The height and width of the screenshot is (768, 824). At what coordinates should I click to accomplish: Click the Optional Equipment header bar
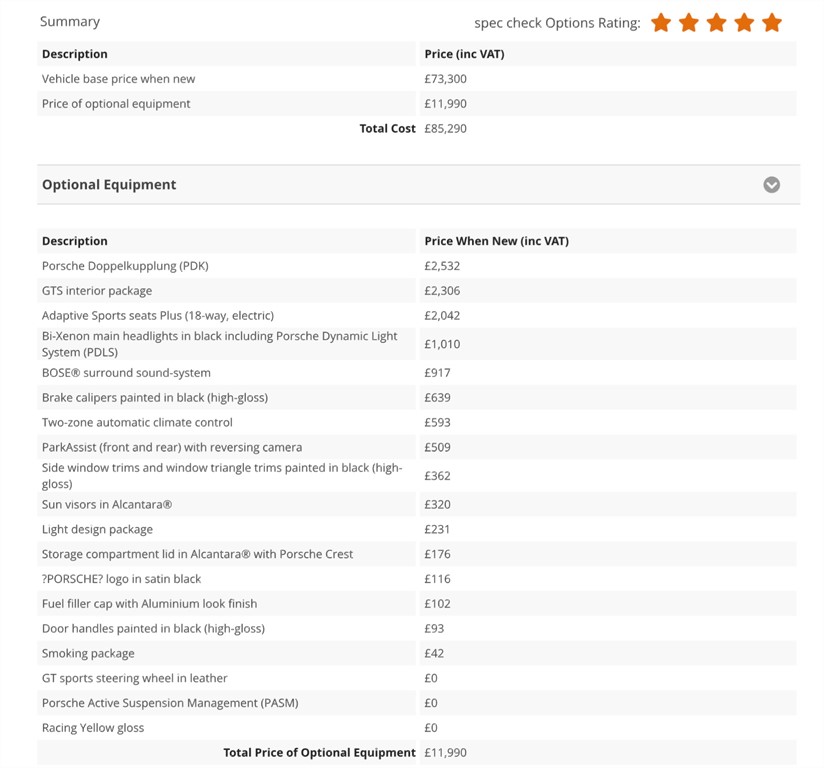pyautogui.click(x=400, y=185)
